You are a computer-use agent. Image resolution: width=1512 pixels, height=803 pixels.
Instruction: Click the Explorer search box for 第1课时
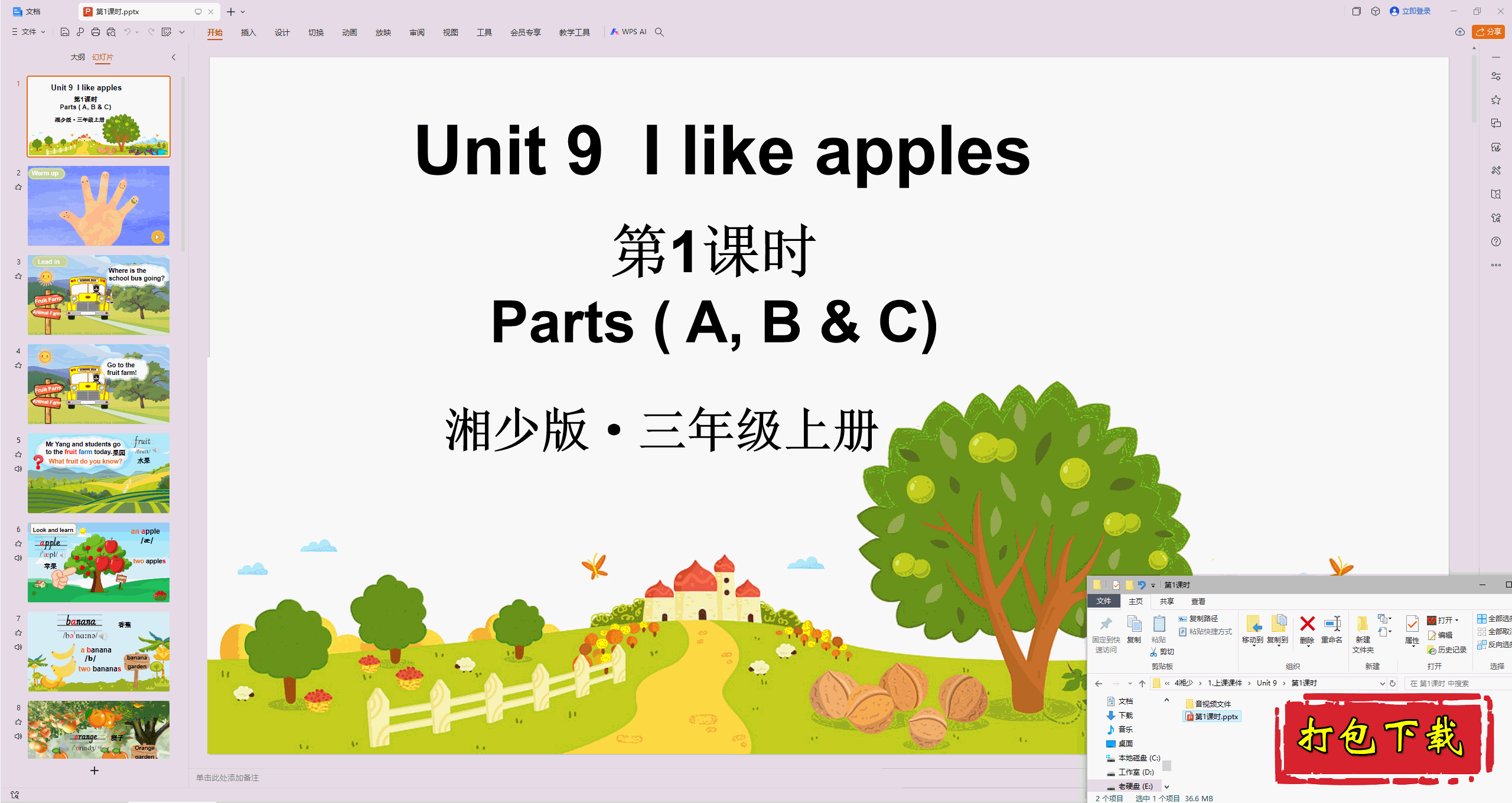point(1459,683)
